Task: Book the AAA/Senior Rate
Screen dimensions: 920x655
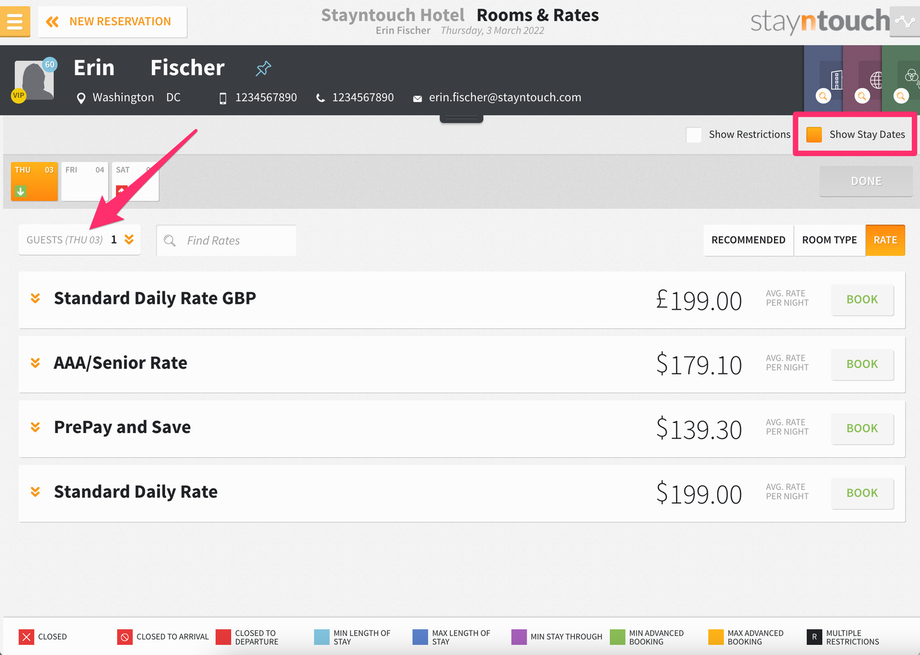Action: [x=862, y=364]
